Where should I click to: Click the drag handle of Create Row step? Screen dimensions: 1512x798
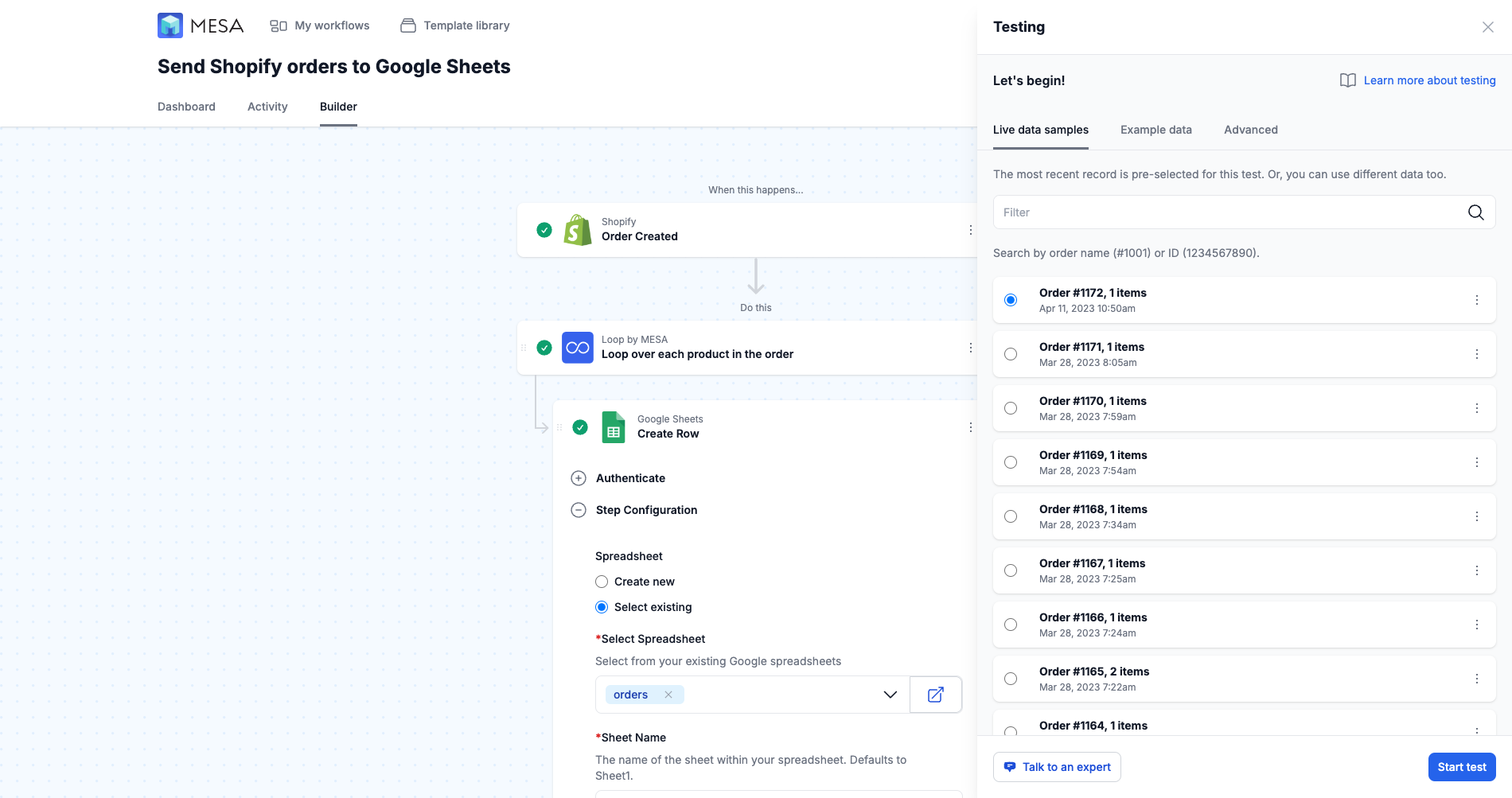tap(559, 427)
